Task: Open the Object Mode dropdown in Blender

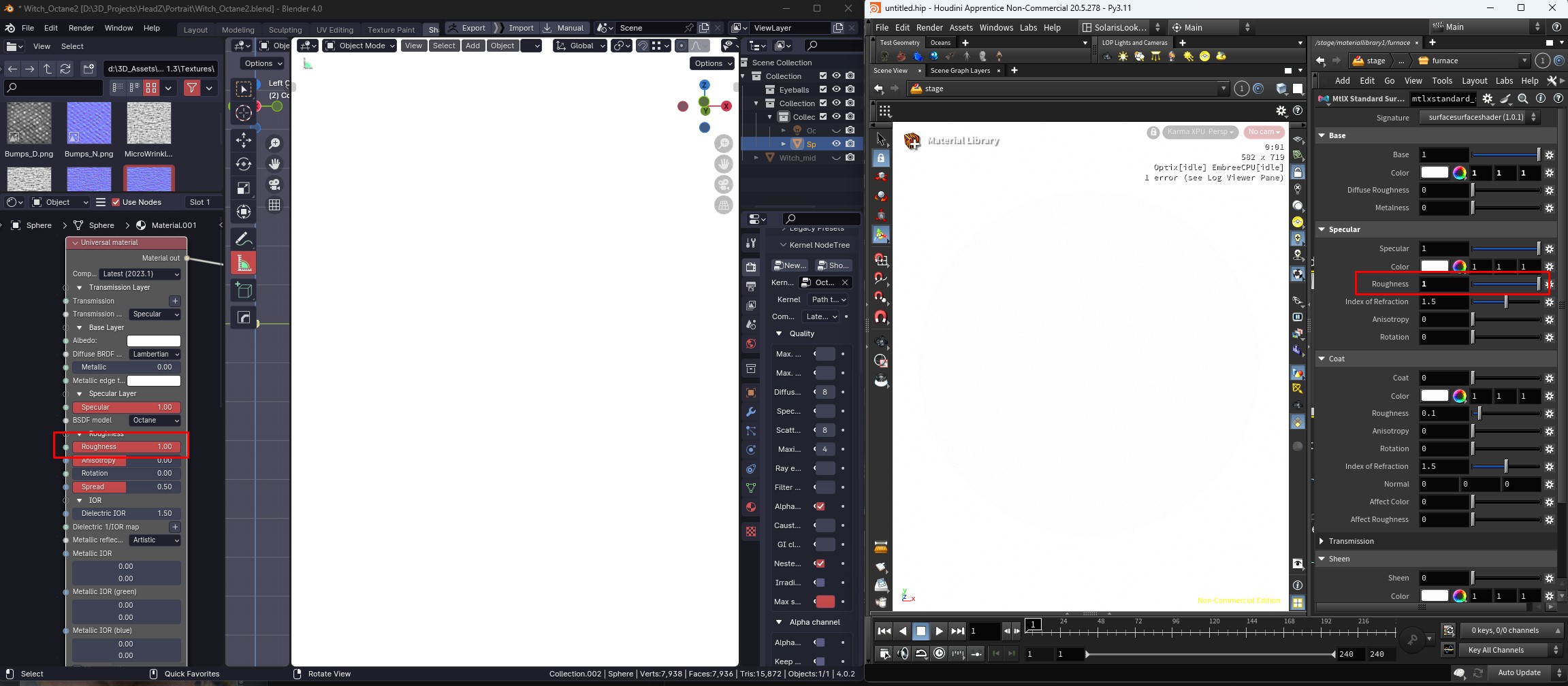Action: coord(359,46)
